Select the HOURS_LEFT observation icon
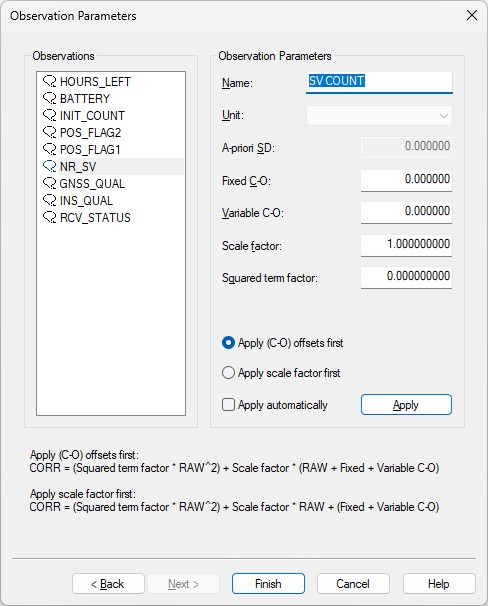 pos(49,82)
